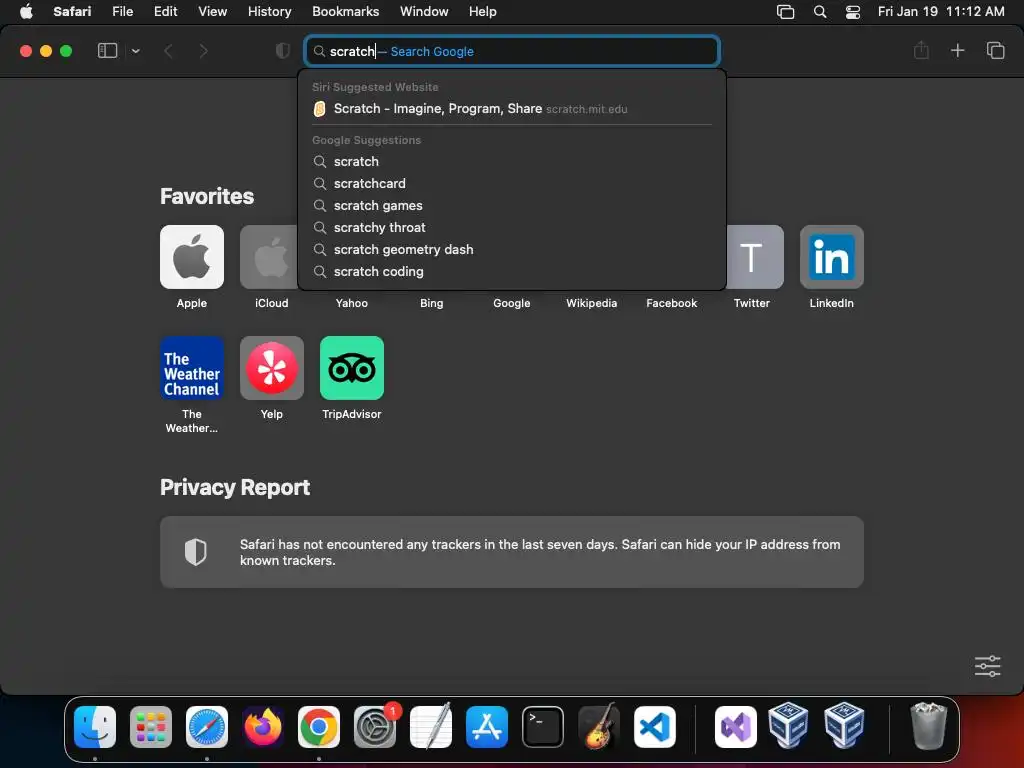Pick the 'scratch coding' suggestion
The width and height of the screenshot is (1024, 768).
click(x=512, y=272)
